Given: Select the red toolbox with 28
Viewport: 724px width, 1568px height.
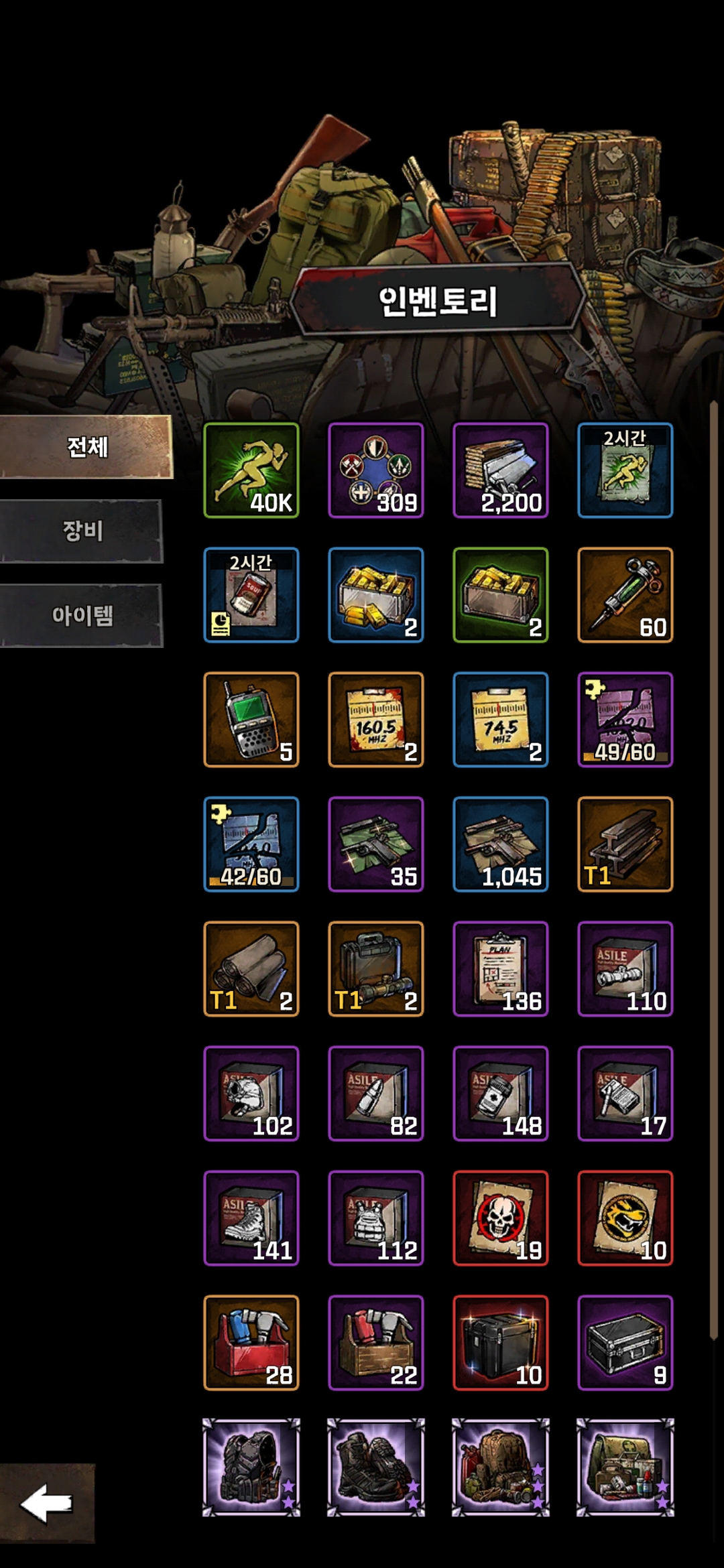Looking at the screenshot, I should [x=251, y=1343].
